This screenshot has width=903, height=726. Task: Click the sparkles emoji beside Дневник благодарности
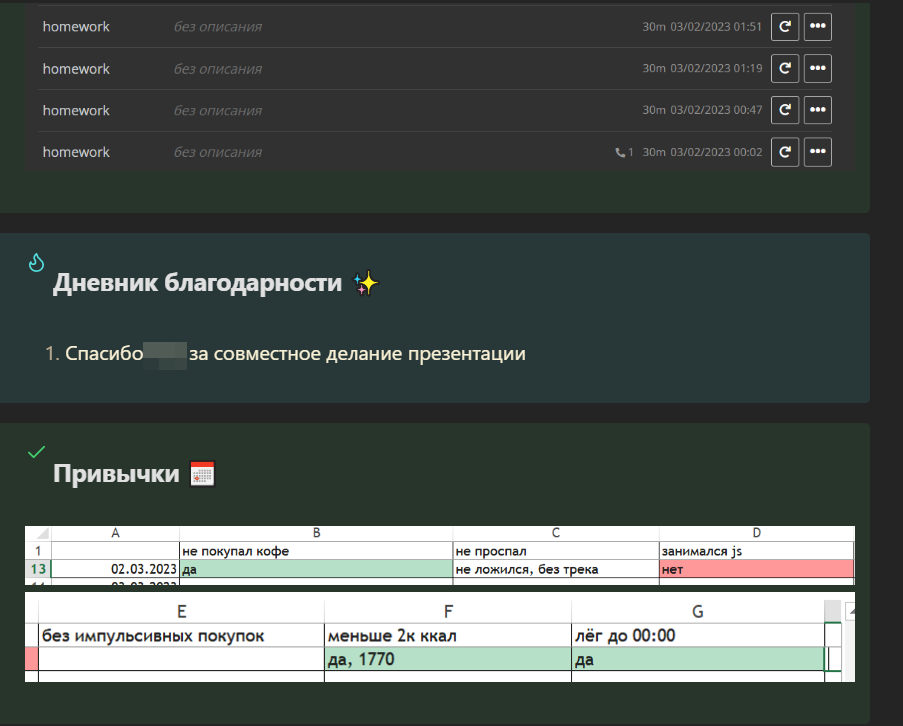click(367, 284)
